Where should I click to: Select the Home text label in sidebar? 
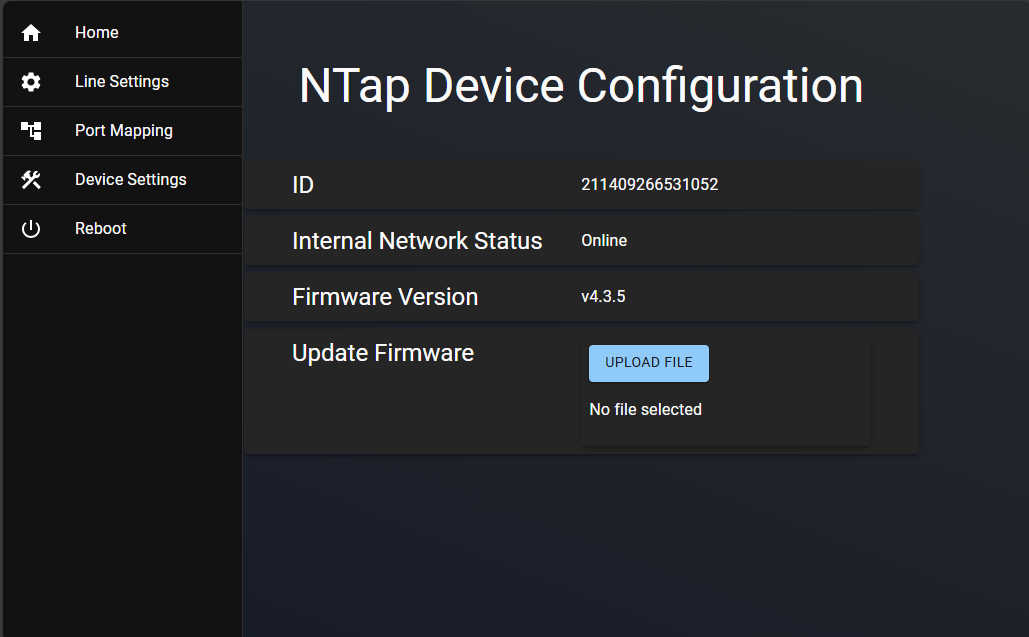[x=96, y=33]
